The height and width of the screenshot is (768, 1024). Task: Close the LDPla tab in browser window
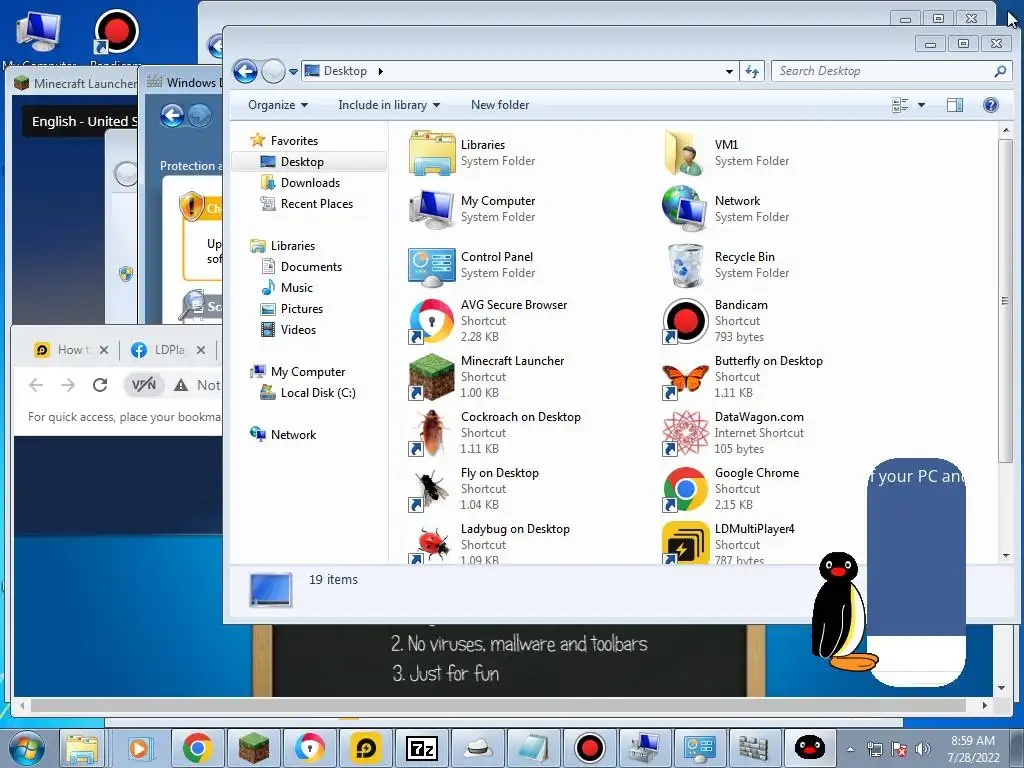point(200,350)
